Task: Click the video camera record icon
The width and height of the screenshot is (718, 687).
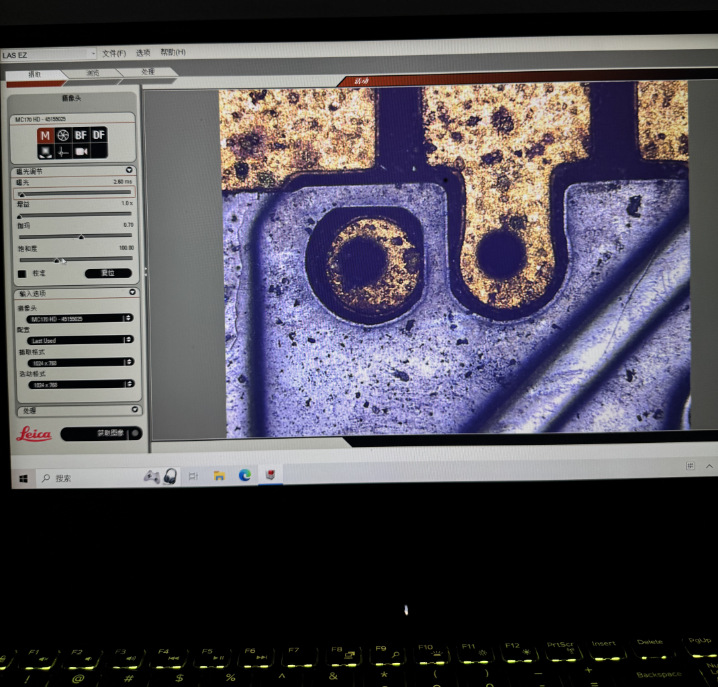Action: tap(81, 151)
